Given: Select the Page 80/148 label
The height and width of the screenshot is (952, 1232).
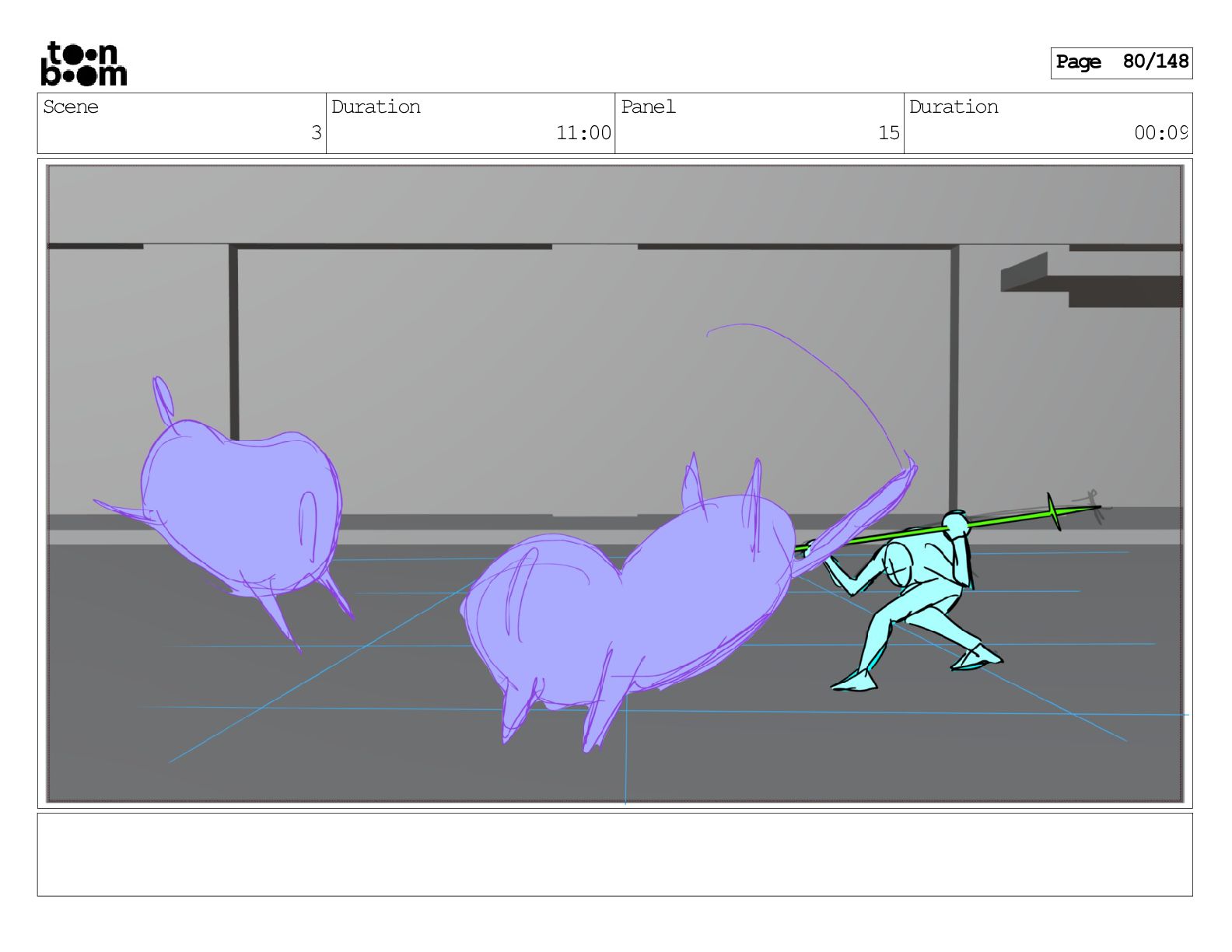Looking at the screenshot, I should click(x=1122, y=62).
